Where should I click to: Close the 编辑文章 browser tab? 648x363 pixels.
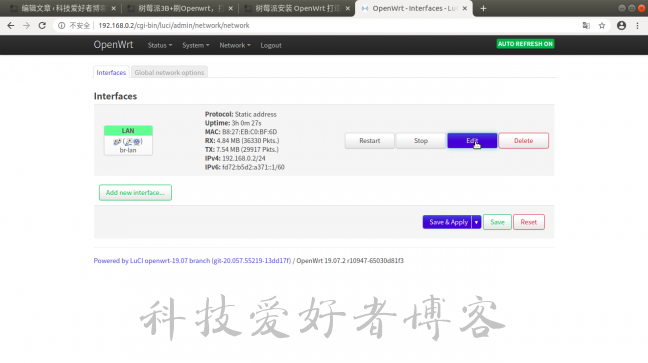114,8
